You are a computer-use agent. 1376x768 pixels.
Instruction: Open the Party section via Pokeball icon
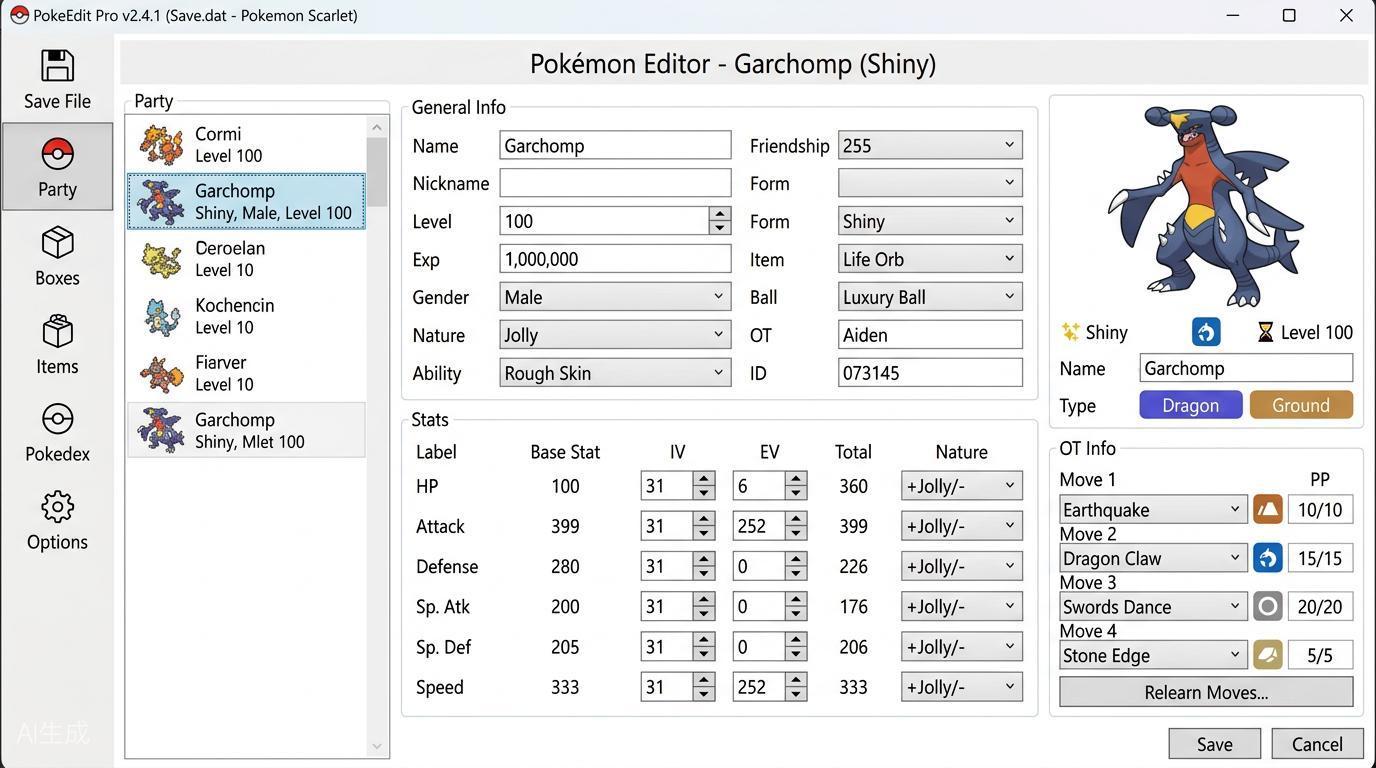click(x=57, y=154)
